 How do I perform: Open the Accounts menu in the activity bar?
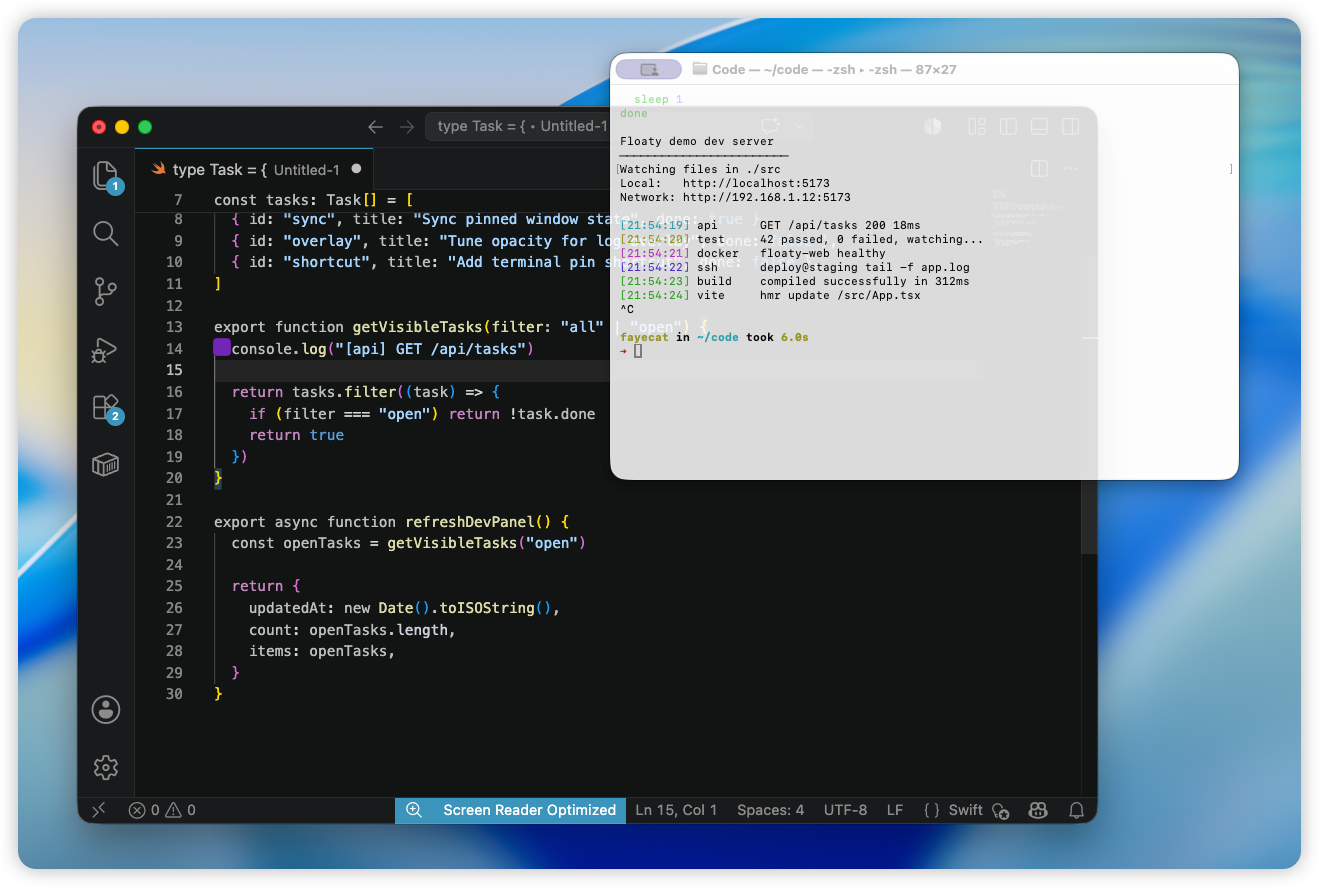coord(106,709)
